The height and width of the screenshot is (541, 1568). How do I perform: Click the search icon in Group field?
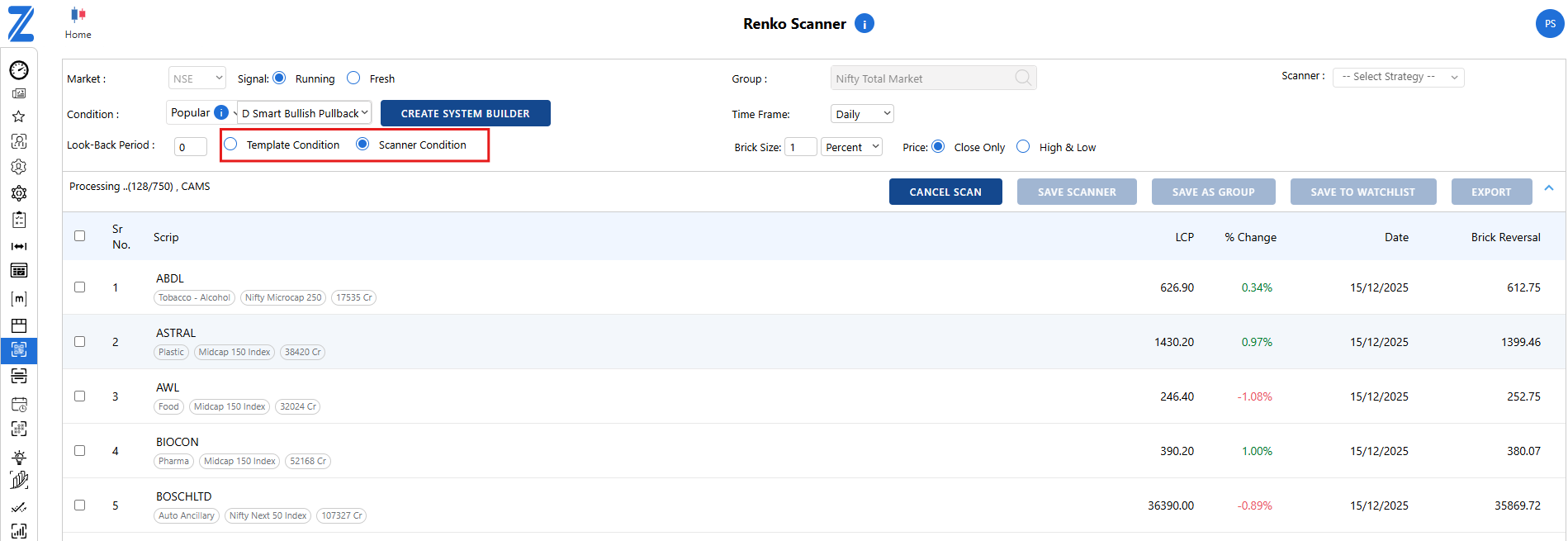tap(1022, 78)
